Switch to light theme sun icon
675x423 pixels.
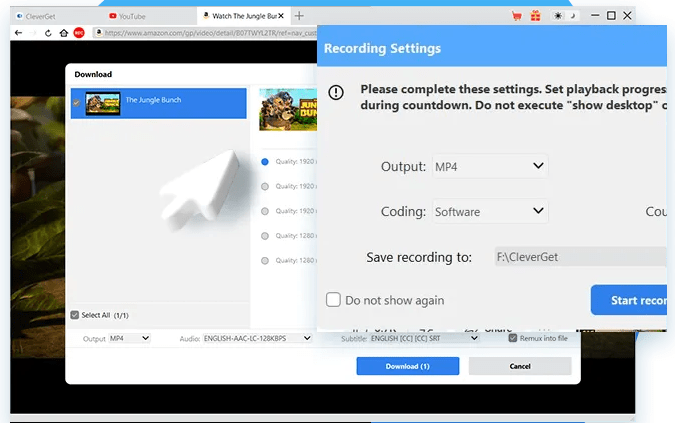tap(558, 16)
